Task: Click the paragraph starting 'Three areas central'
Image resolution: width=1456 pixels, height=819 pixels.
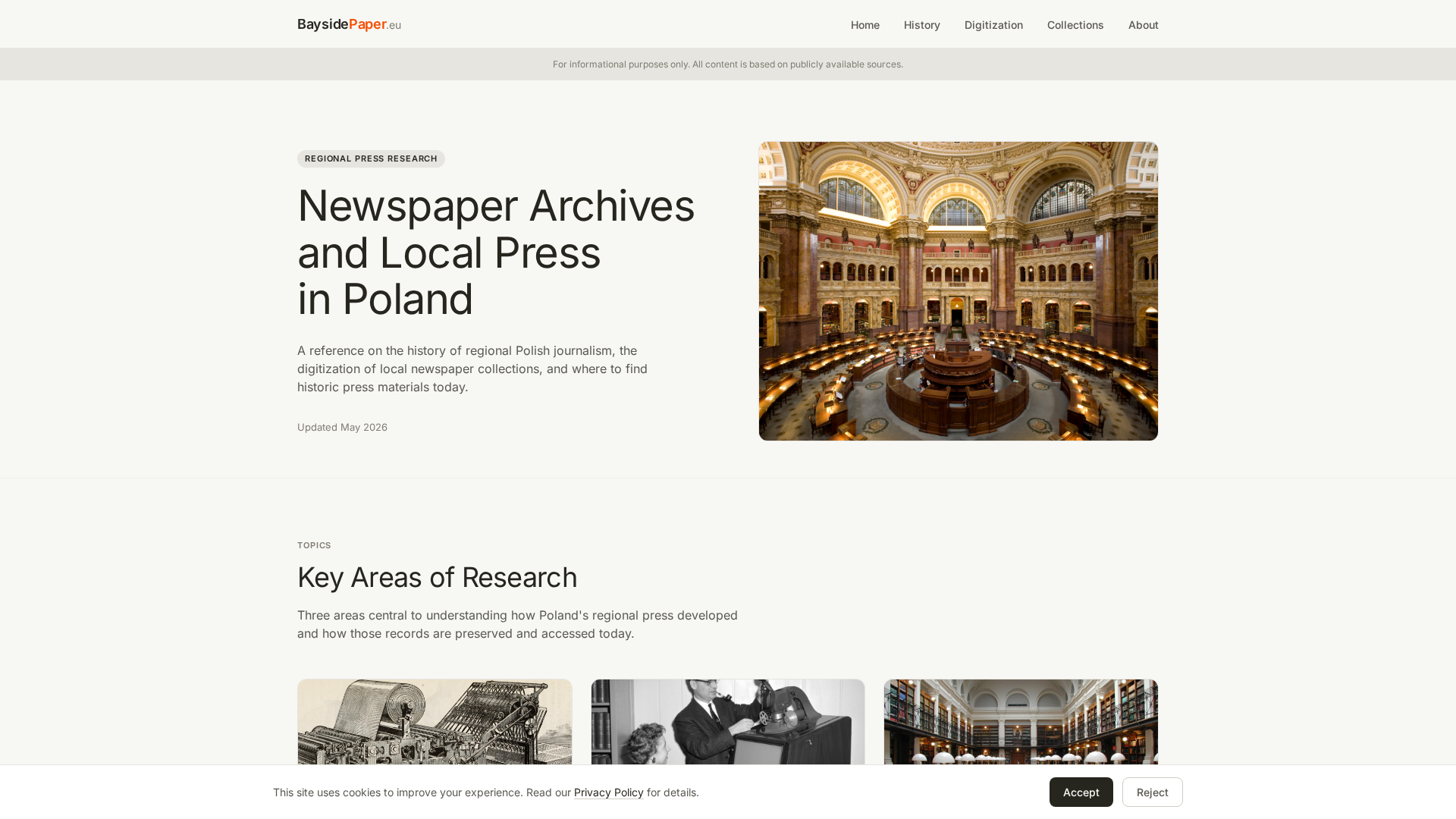Action: (517, 624)
